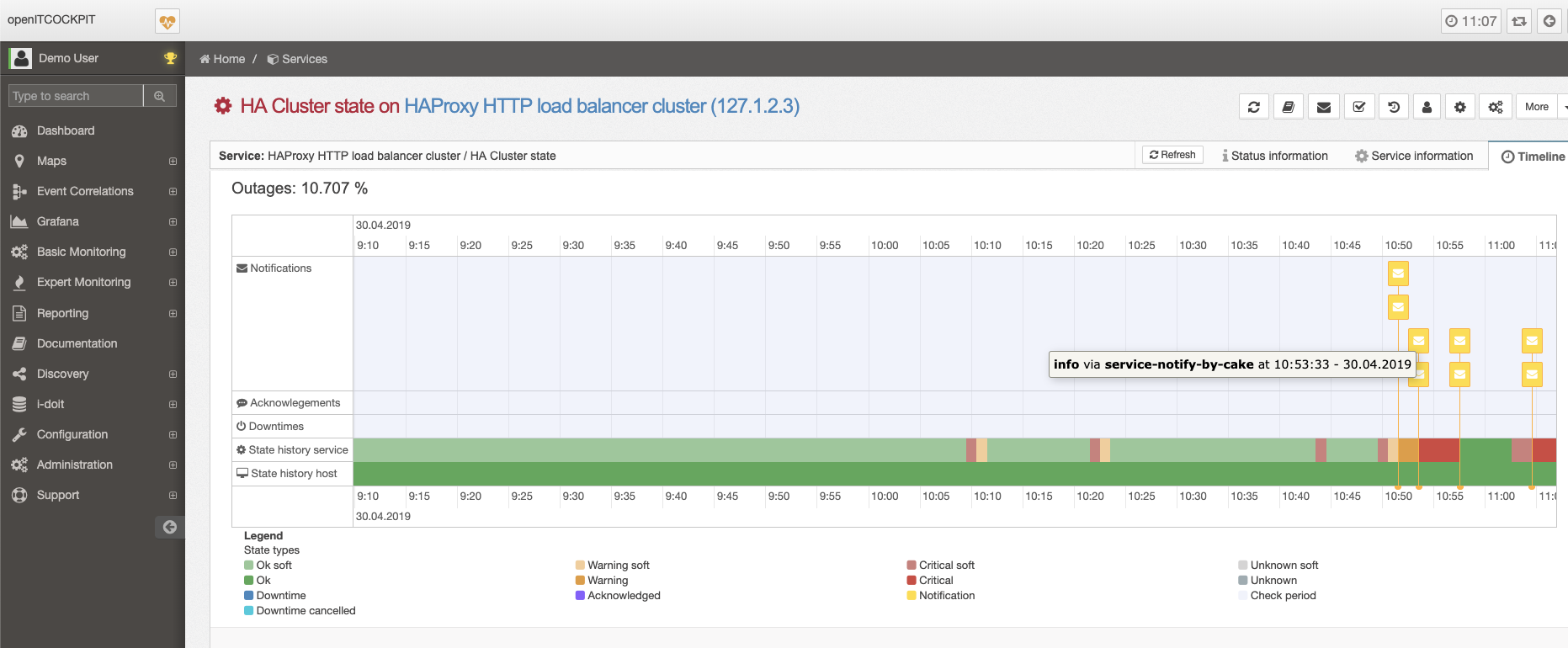Click the magnifier search button in sidebar
The image size is (1568, 648).
pos(160,96)
